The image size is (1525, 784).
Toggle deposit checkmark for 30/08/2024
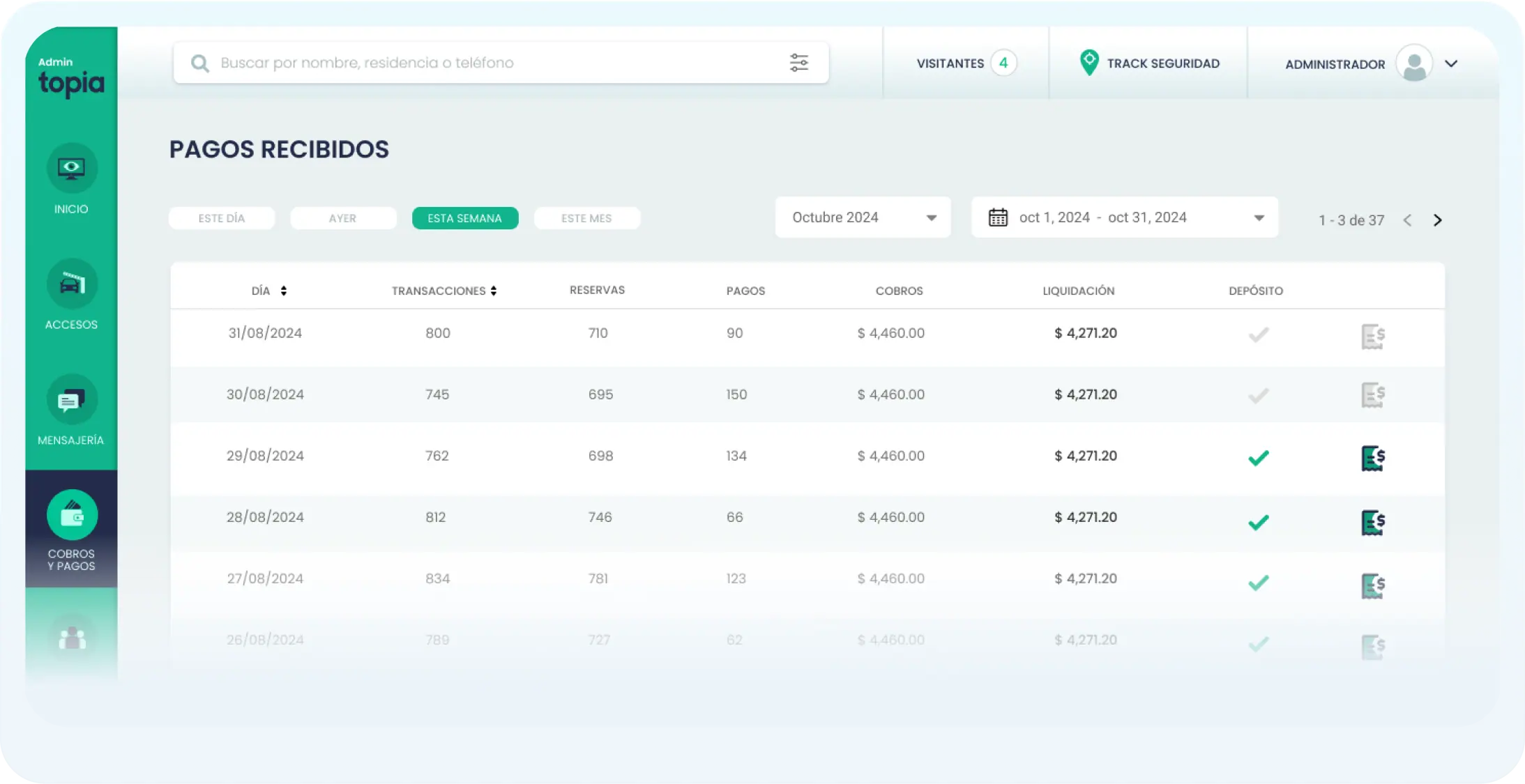coord(1258,396)
